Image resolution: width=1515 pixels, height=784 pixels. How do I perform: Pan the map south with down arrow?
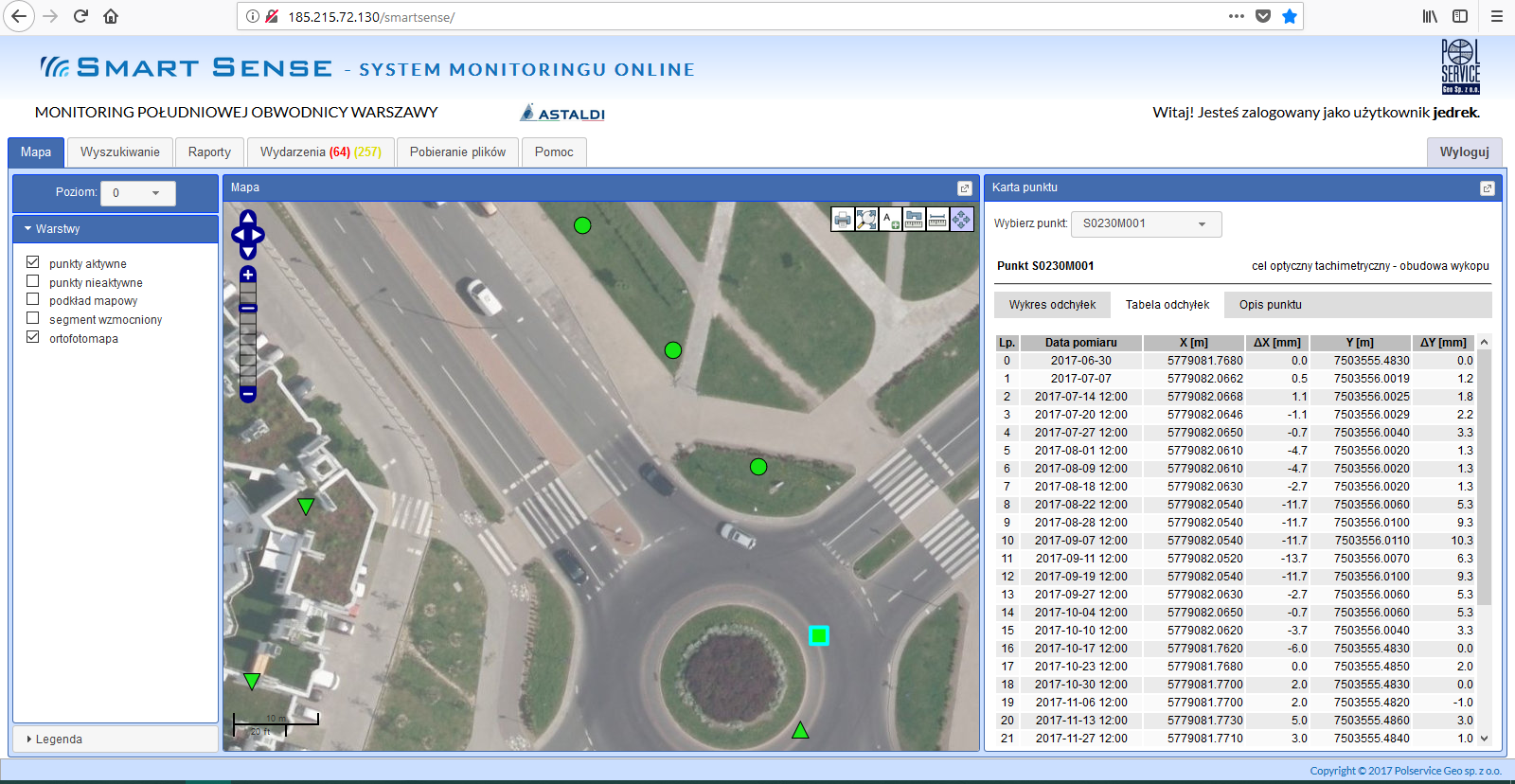(x=248, y=252)
